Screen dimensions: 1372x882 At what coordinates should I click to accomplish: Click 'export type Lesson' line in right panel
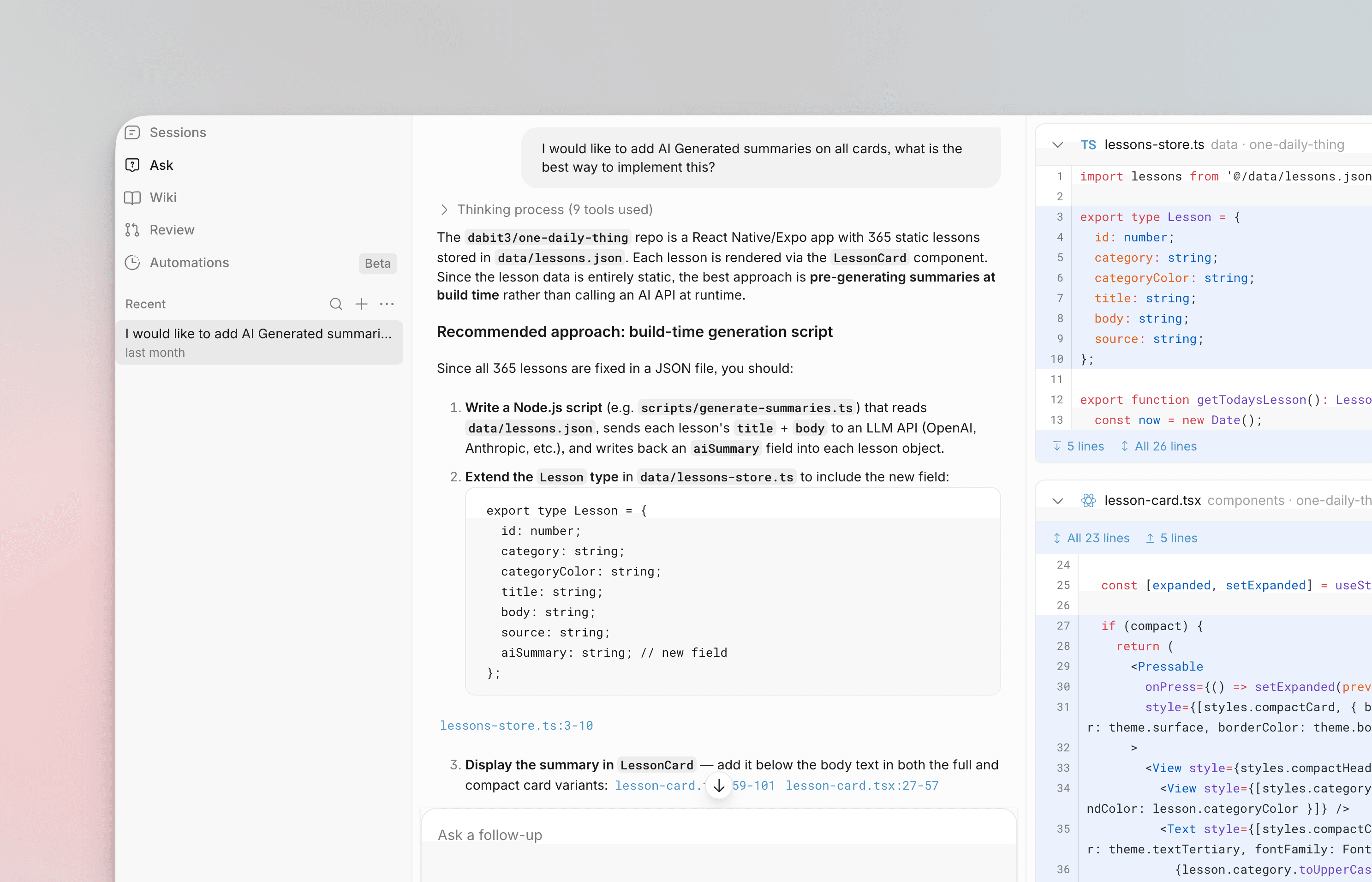coord(1160,217)
